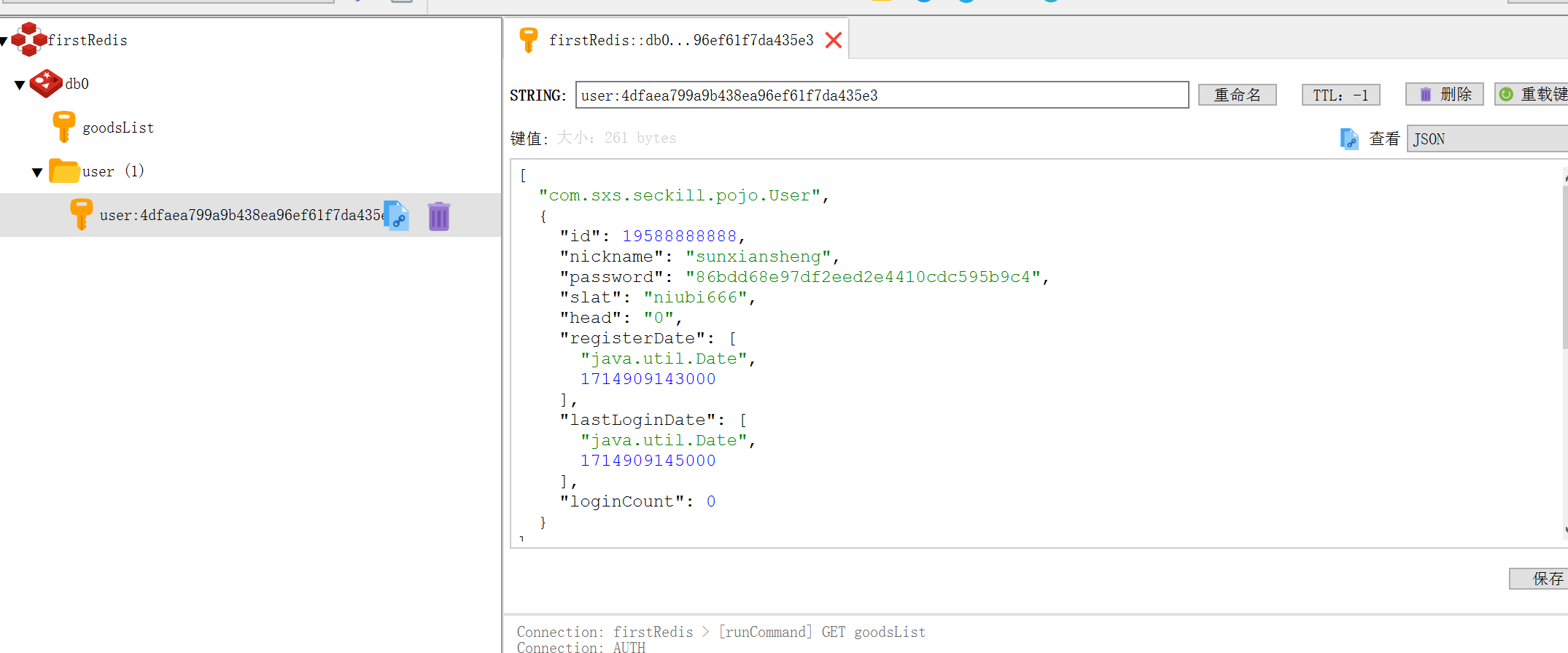The width and height of the screenshot is (1568, 653).
Task: Click purple trash icon in user key row
Action: coord(439,216)
